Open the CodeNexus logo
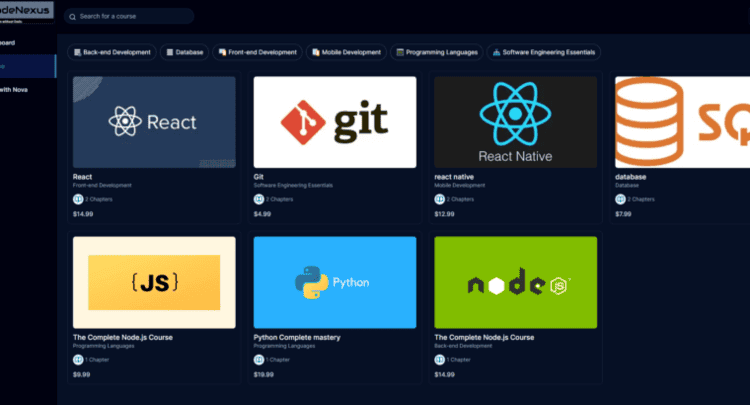This screenshot has height=405, width=750. (26, 11)
